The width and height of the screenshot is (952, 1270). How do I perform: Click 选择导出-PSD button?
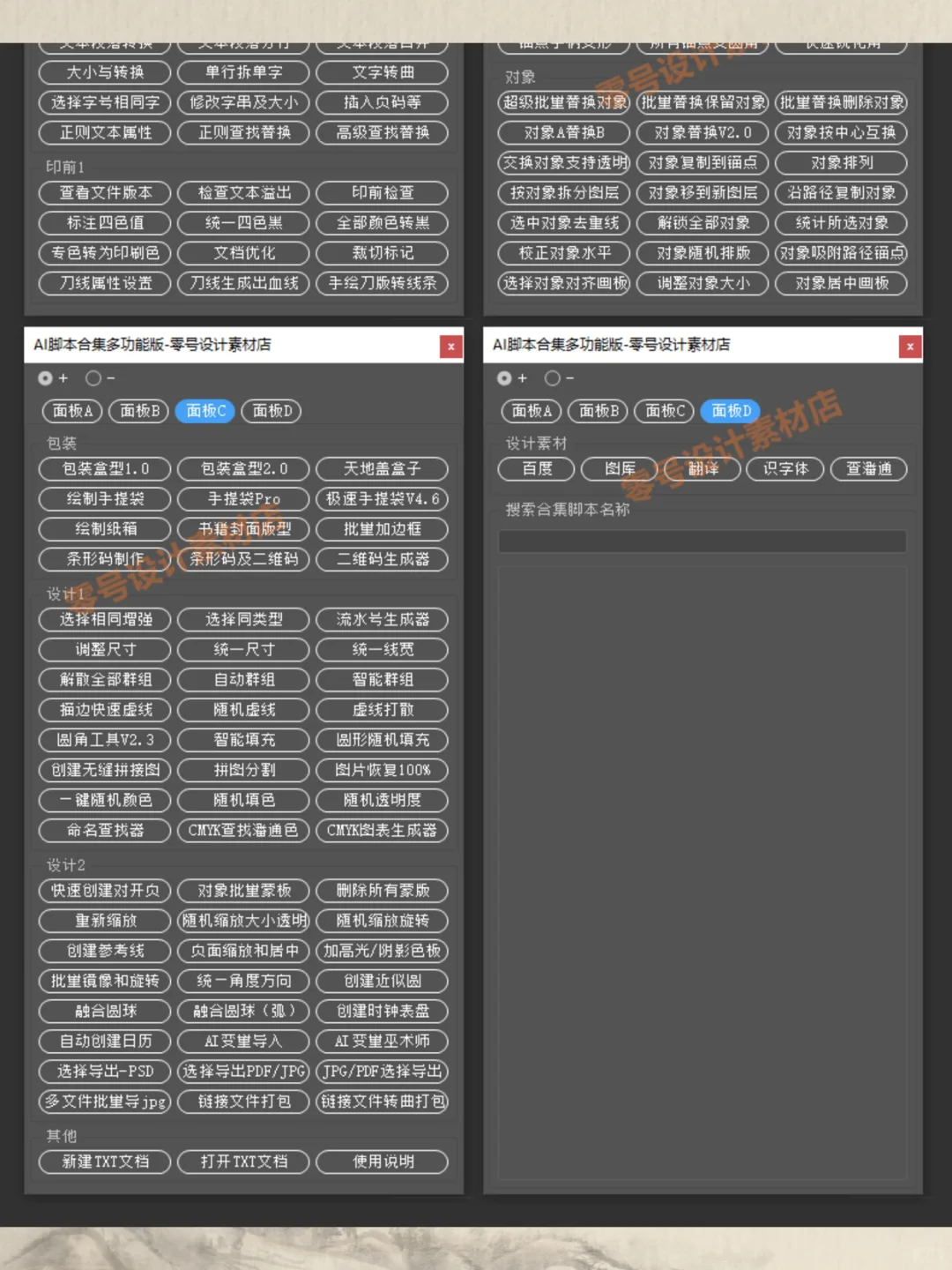coord(106,1072)
